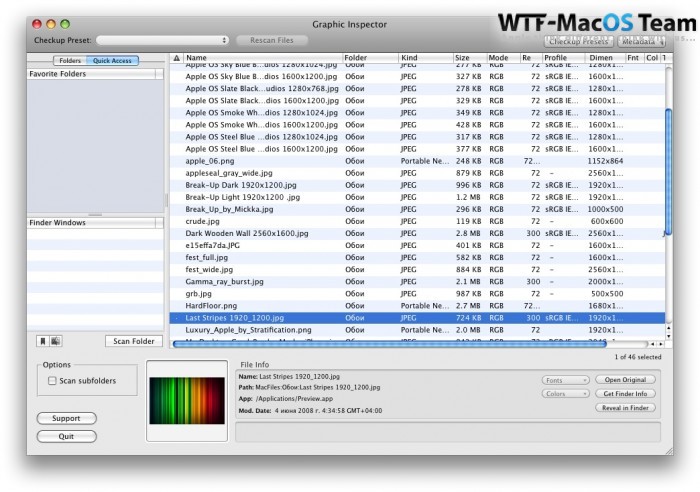Click the Reveal in Finder button
Viewport: 700px width, 492px height.
pyautogui.click(x=625, y=408)
